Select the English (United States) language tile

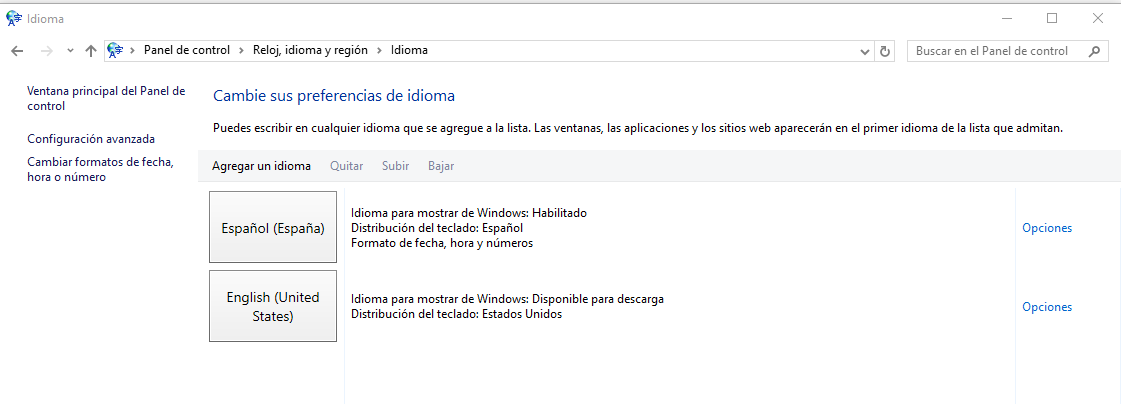tap(273, 306)
